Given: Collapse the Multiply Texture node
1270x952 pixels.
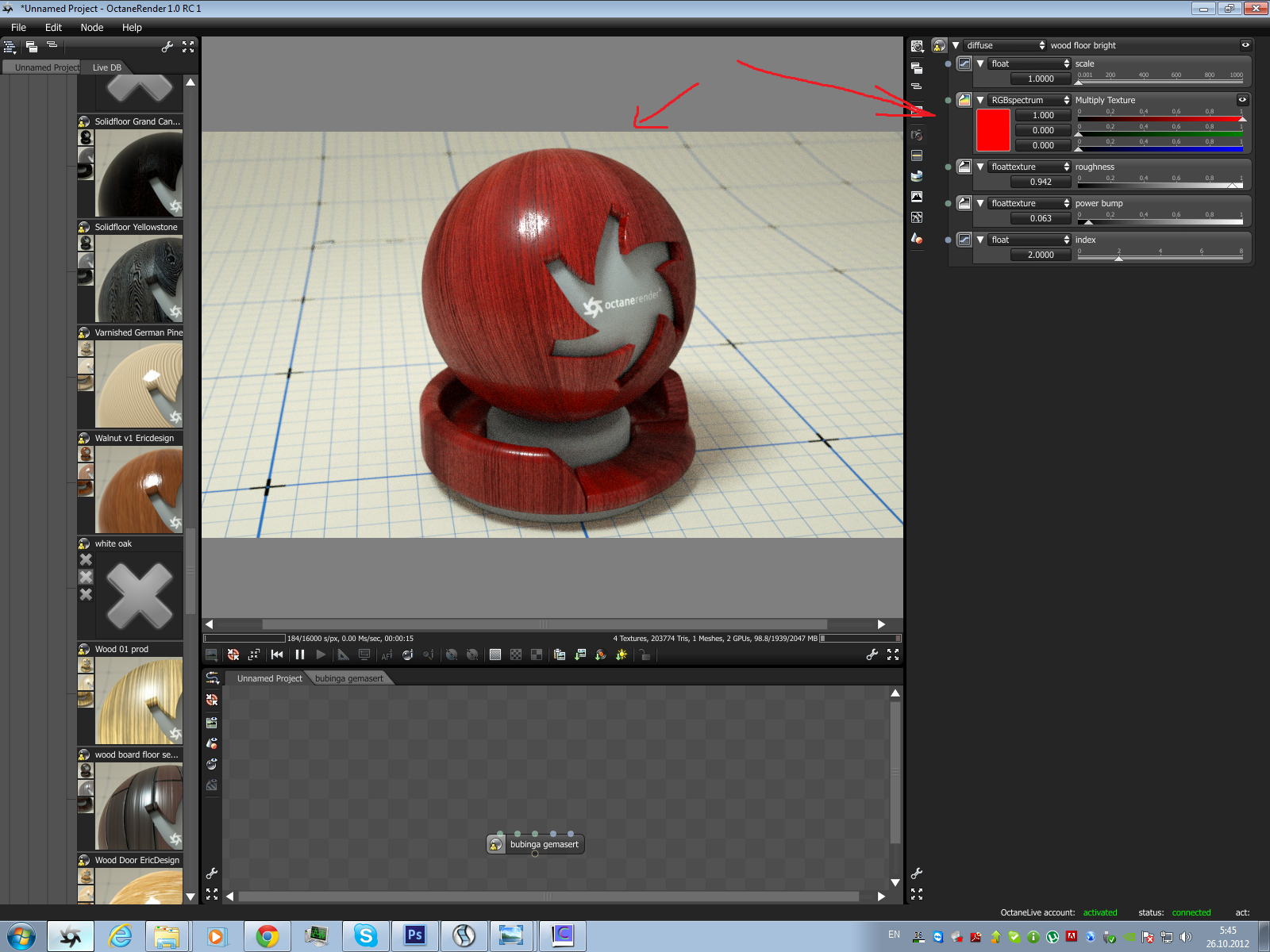Looking at the screenshot, I should 980,100.
